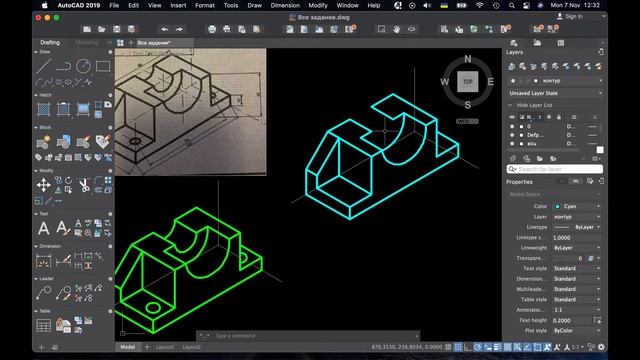This screenshot has height=360, width=640.
Task: Select the Circle tool in Draw panel
Action: [83, 66]
